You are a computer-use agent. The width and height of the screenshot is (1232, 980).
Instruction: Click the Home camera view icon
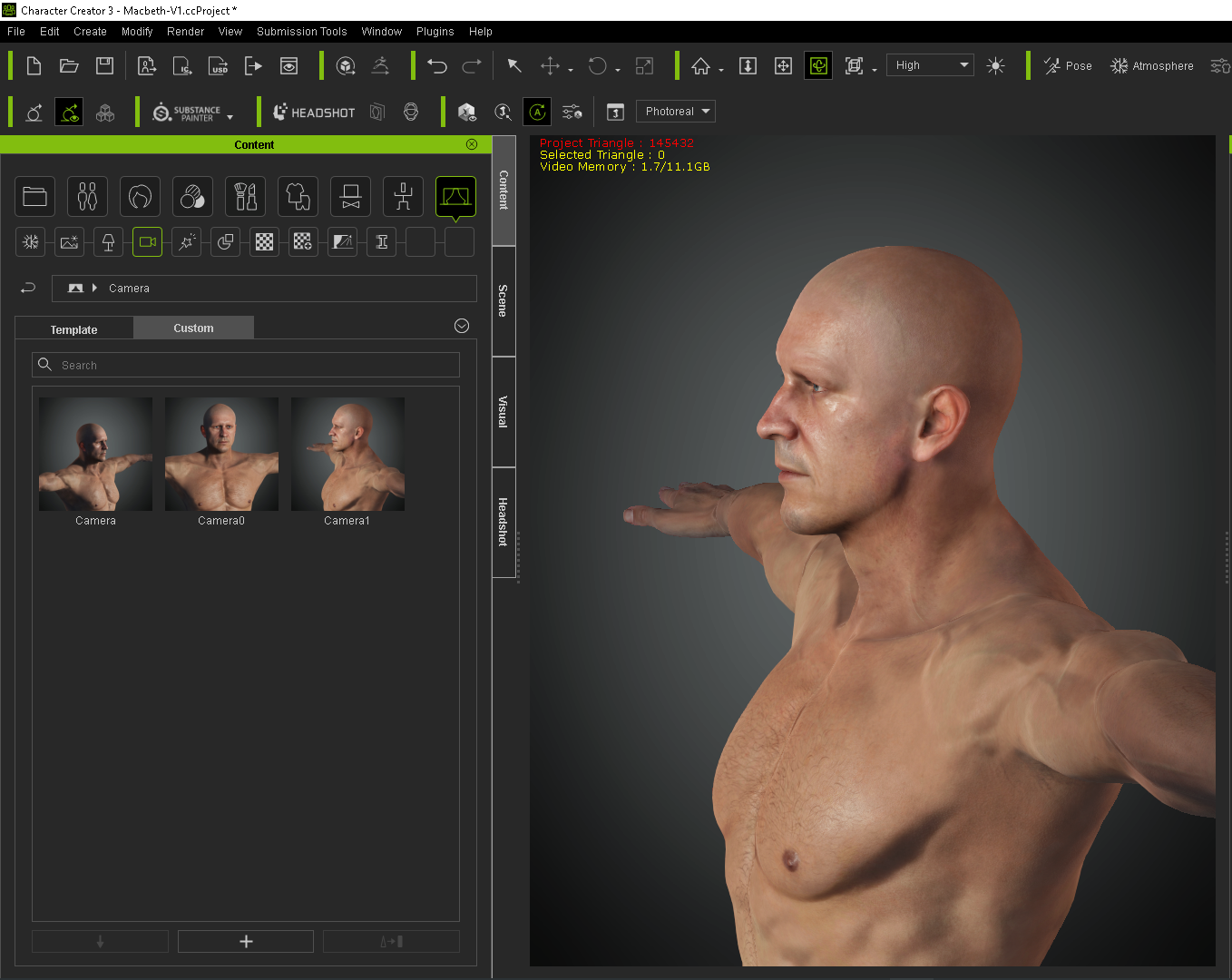700,65
